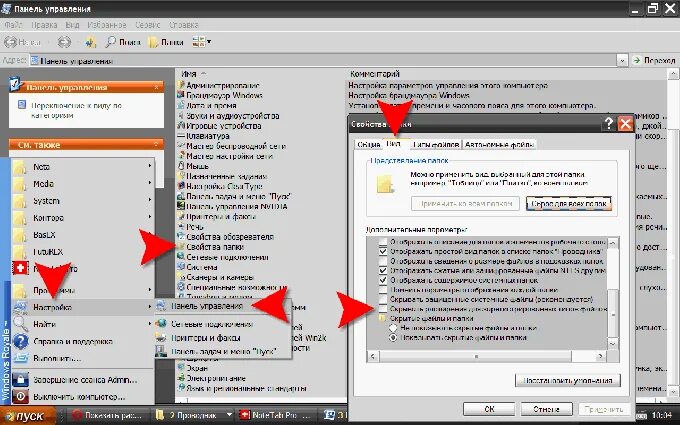
Task: Open Экран item in the list
Action: (x=197, y=368)
